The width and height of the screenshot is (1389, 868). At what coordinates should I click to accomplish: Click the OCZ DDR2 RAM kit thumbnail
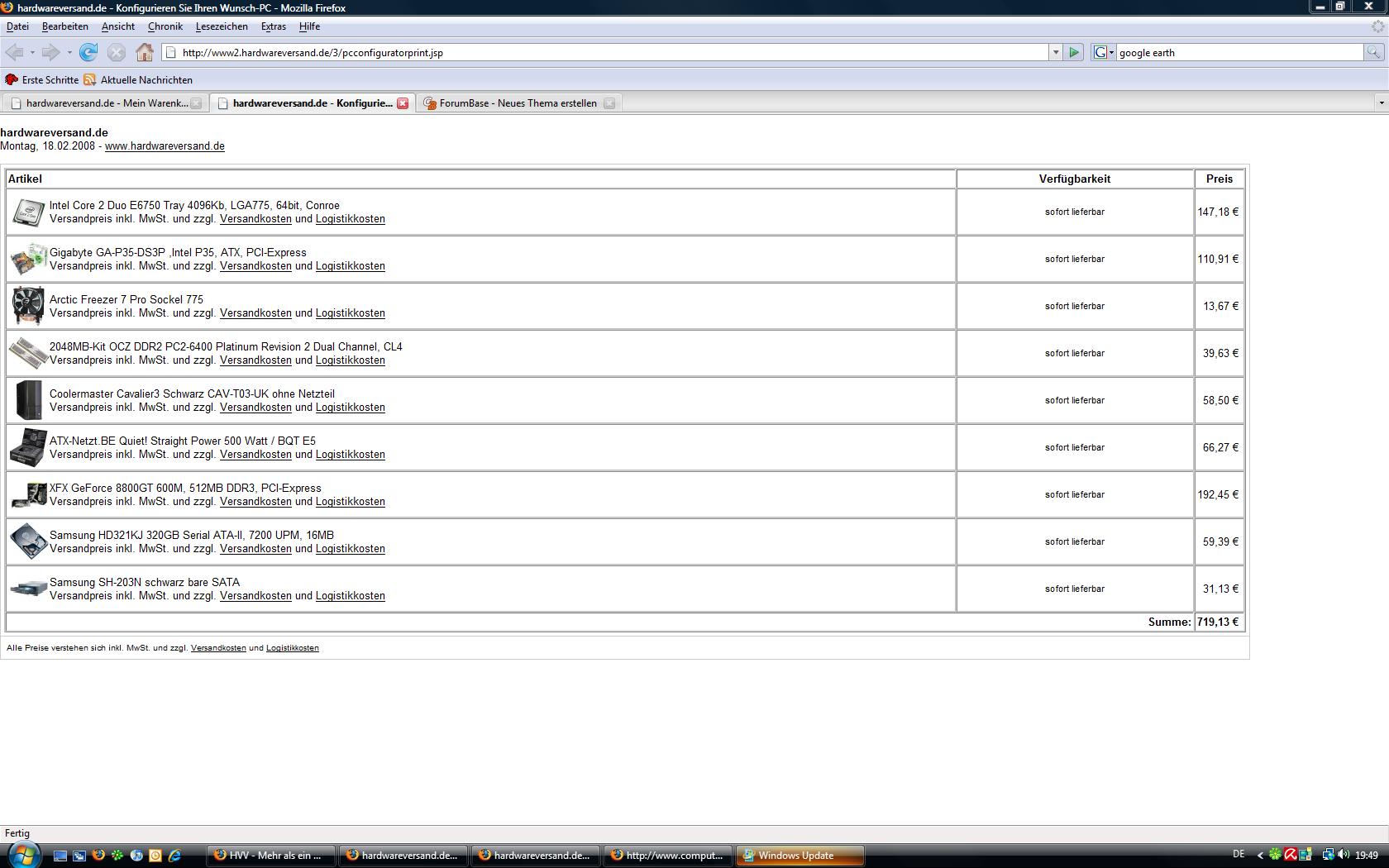click(28, 354)
